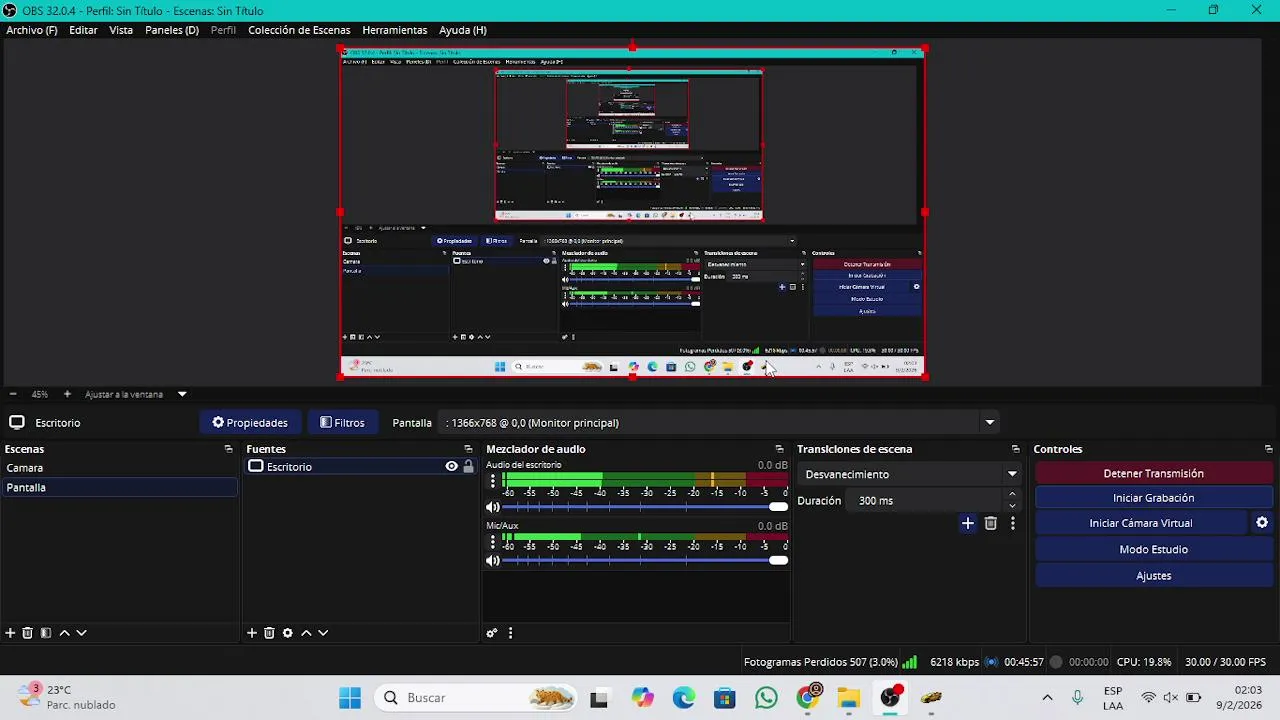1280x720 pixels.
Task: Toggle visibility eye of Escritorio source
Action: tap(451, 467)
